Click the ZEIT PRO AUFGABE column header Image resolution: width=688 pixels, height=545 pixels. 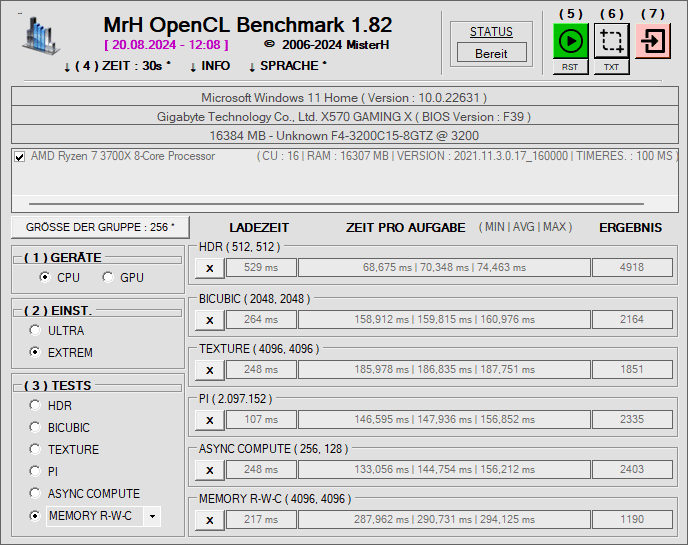[405, 228]
